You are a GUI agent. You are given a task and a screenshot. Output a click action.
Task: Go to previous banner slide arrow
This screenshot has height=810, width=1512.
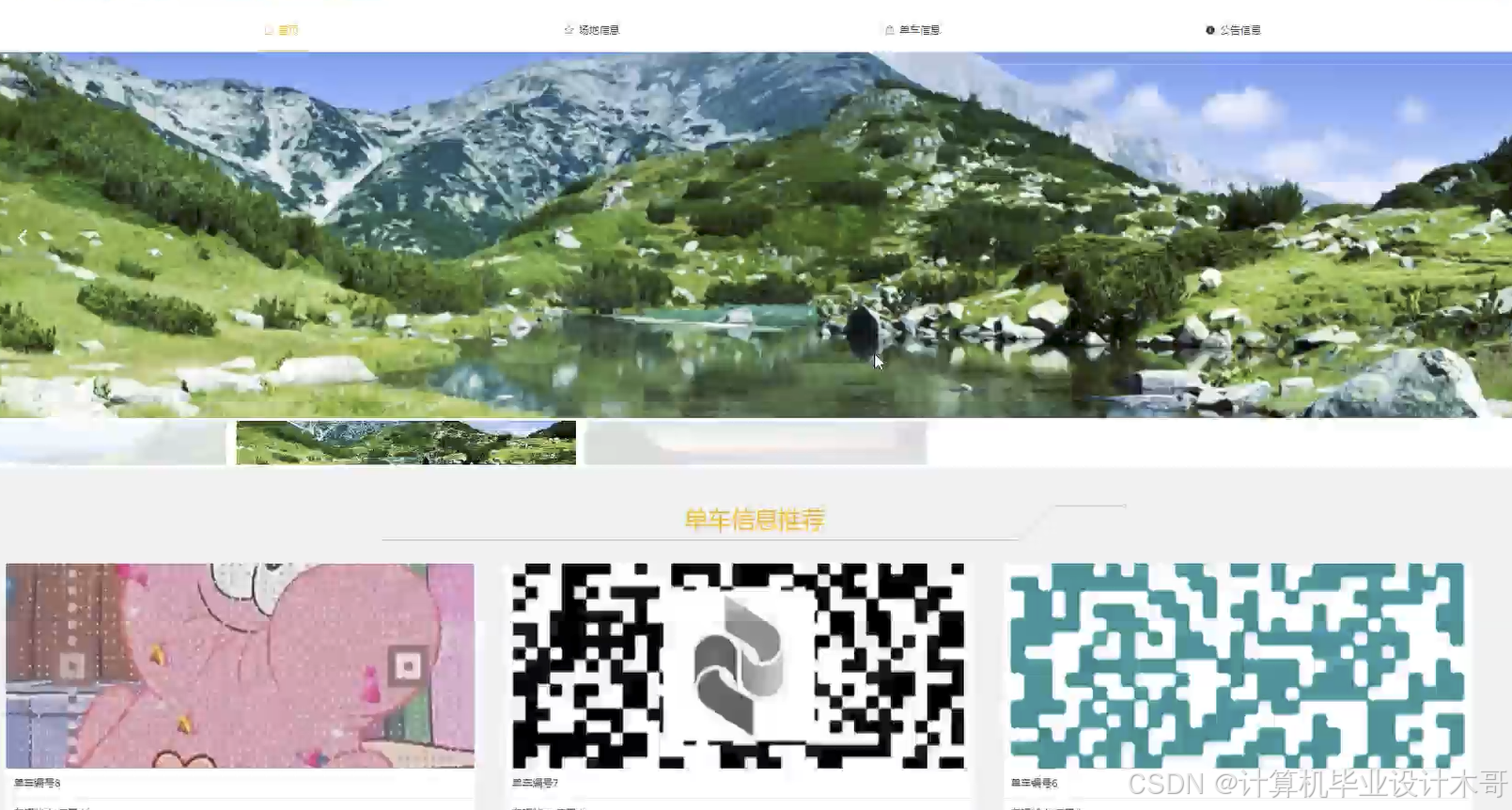[23, 238]
